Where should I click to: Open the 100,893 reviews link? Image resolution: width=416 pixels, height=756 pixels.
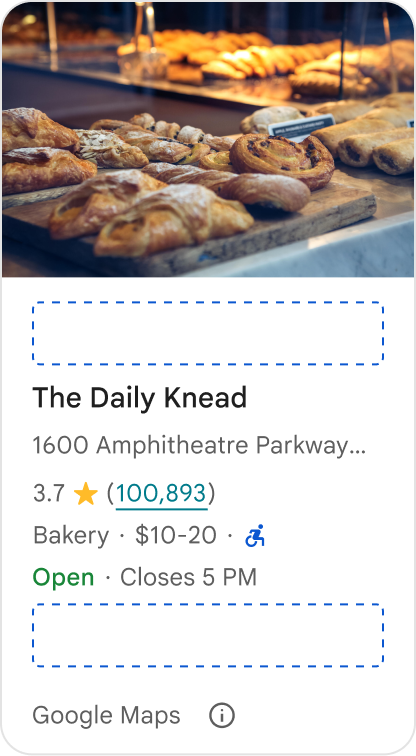pyautogui.click(x=161, y=494)
